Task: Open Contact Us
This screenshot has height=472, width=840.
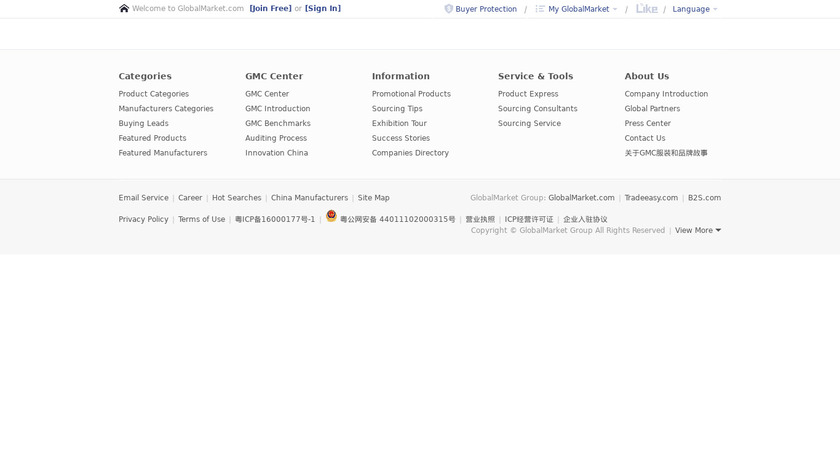Action: (645, 138)
